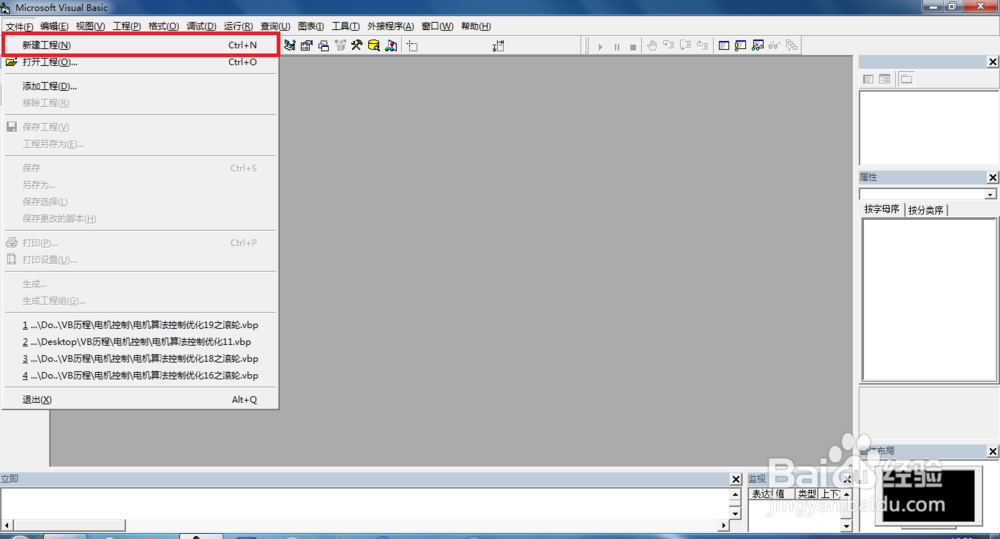Open the Locals Window toolbar icon
This screenshot has width=1000, height=539.
(x=724, y=45)
